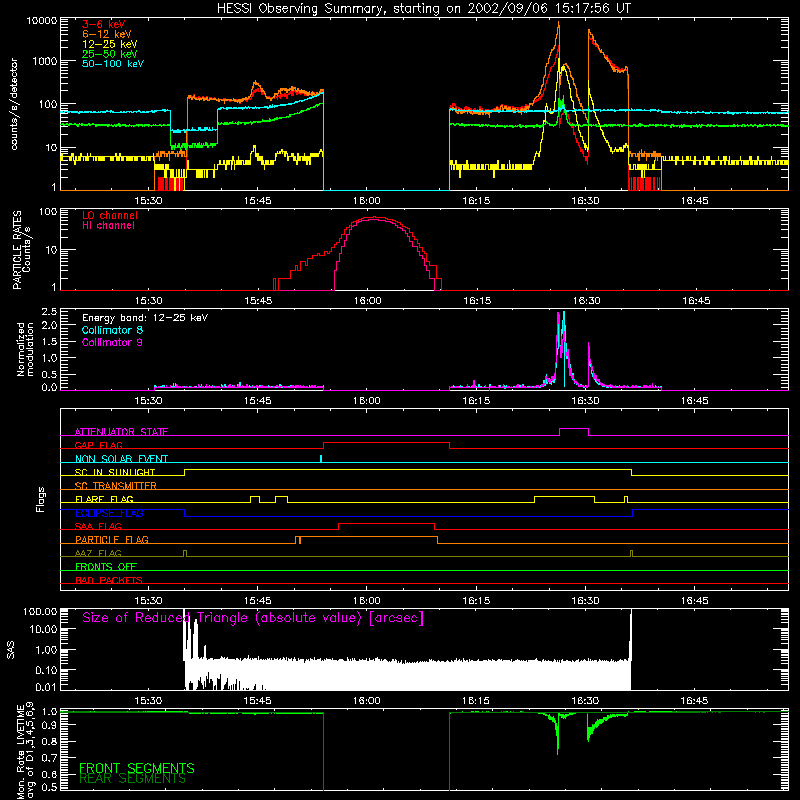Click the HESSI Observing Summary title text
Screen dimensions: 800x800
(423, 9)
